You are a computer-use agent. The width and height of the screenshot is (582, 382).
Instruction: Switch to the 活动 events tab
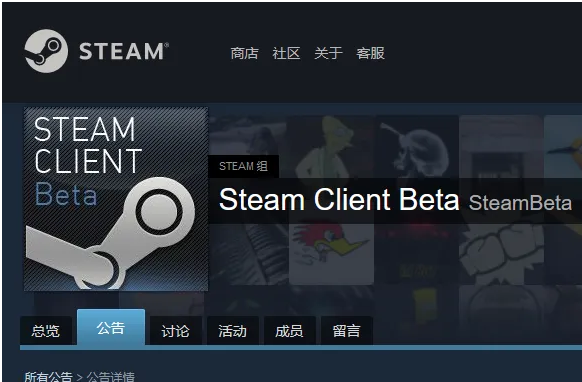click(x=233, y=331)
